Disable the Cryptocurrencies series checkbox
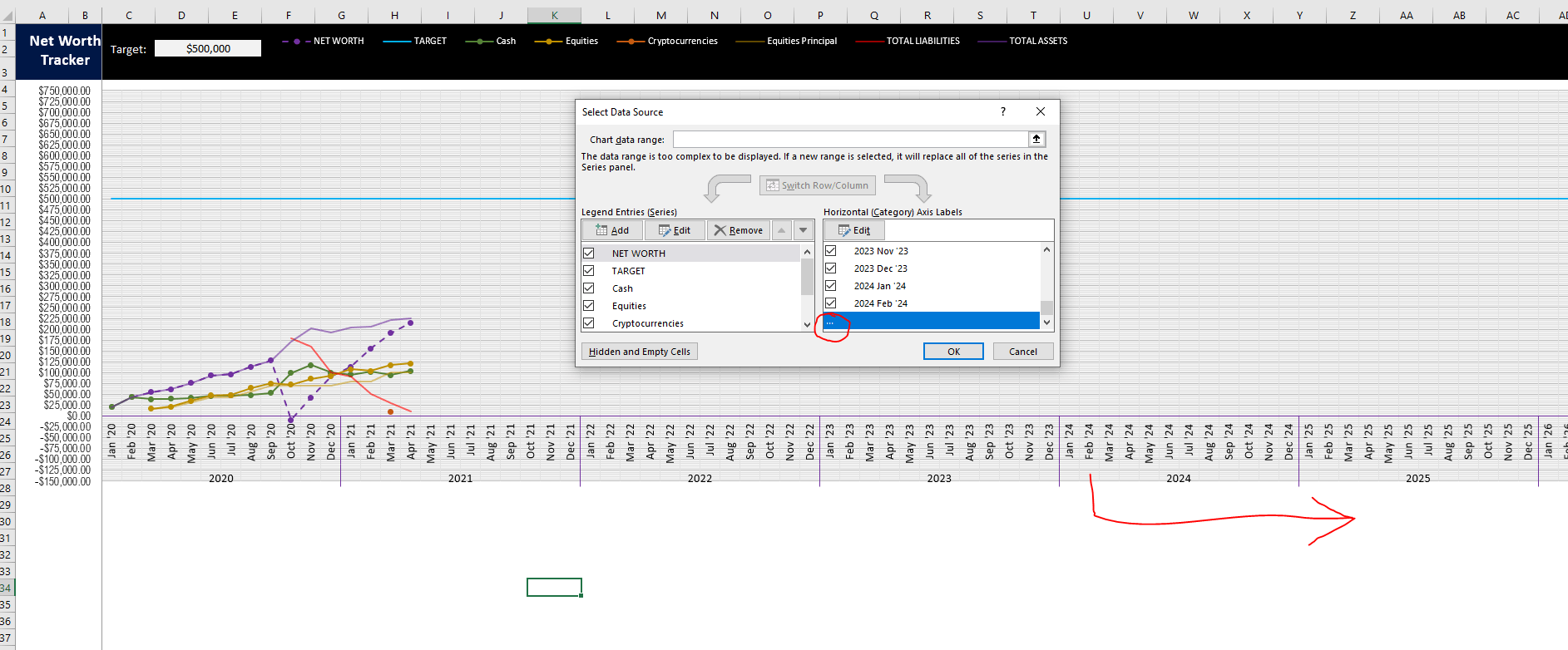The height and width of the screenshot is (650, 1568). [589, 323]
